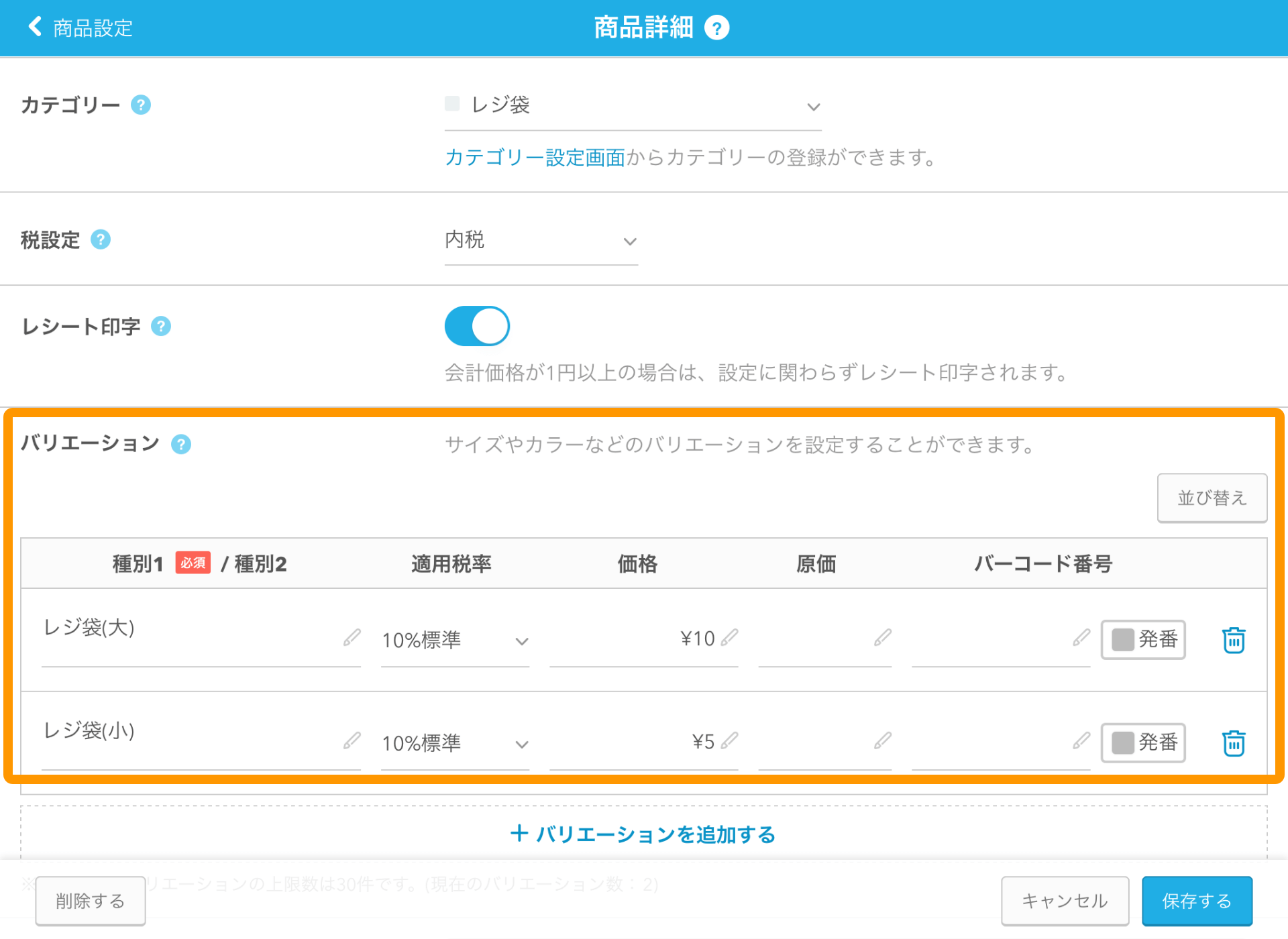Click the 種別1 column header

(138, 564)
